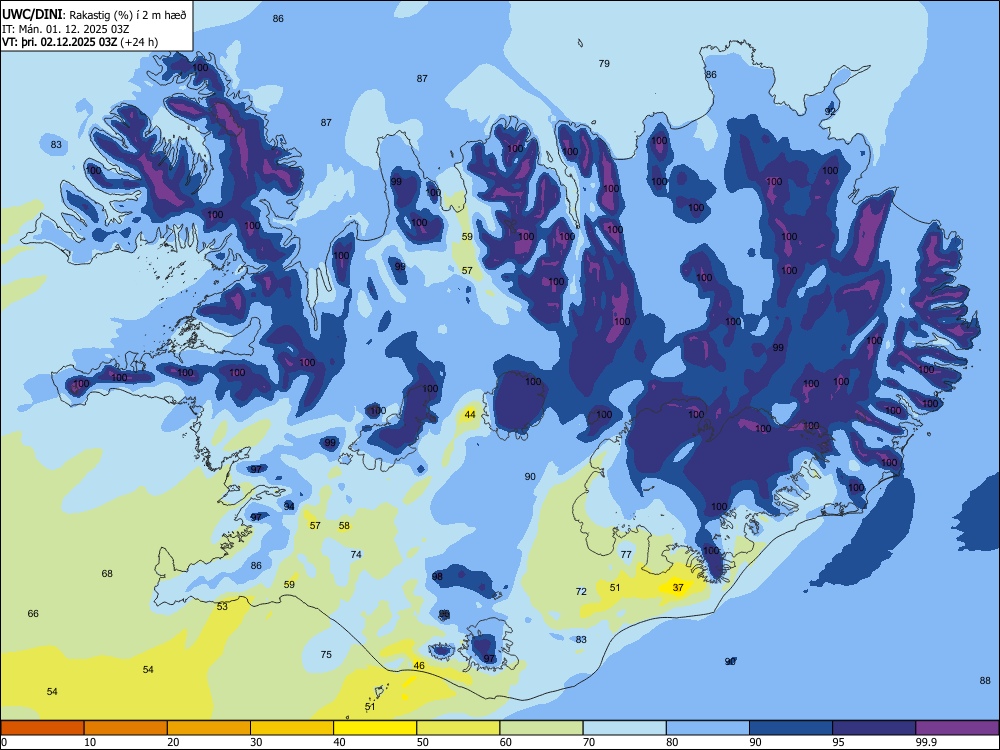Viewport: 1000px width, 750px height.
Task: Click the '99.9' legend label
Action: coord(926,742)
